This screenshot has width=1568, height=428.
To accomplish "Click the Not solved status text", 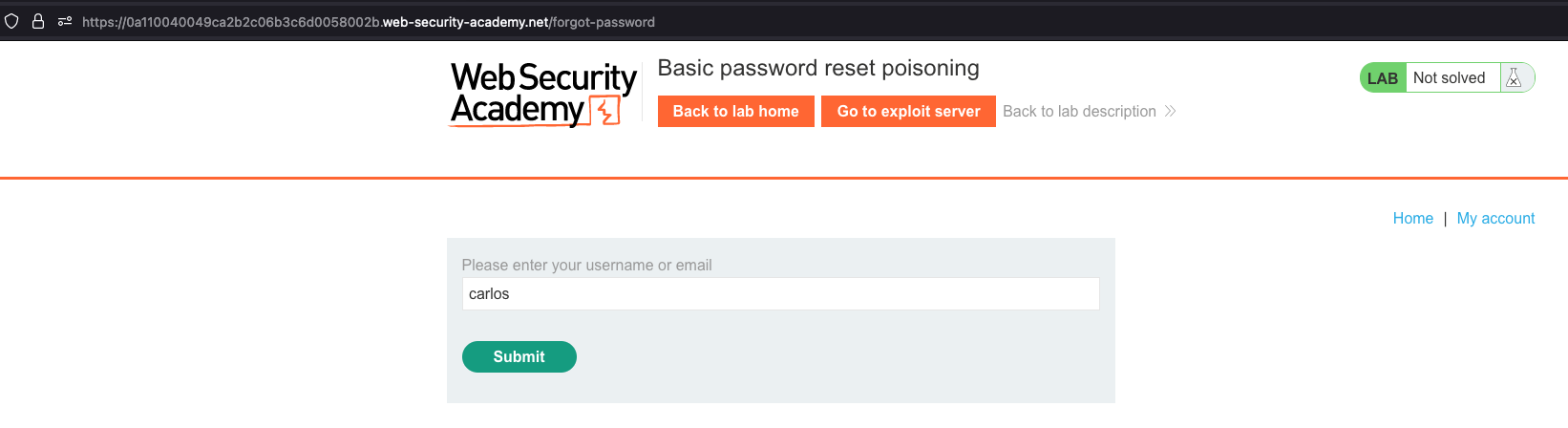I will pyautogui.click(x=1449, y=78).
